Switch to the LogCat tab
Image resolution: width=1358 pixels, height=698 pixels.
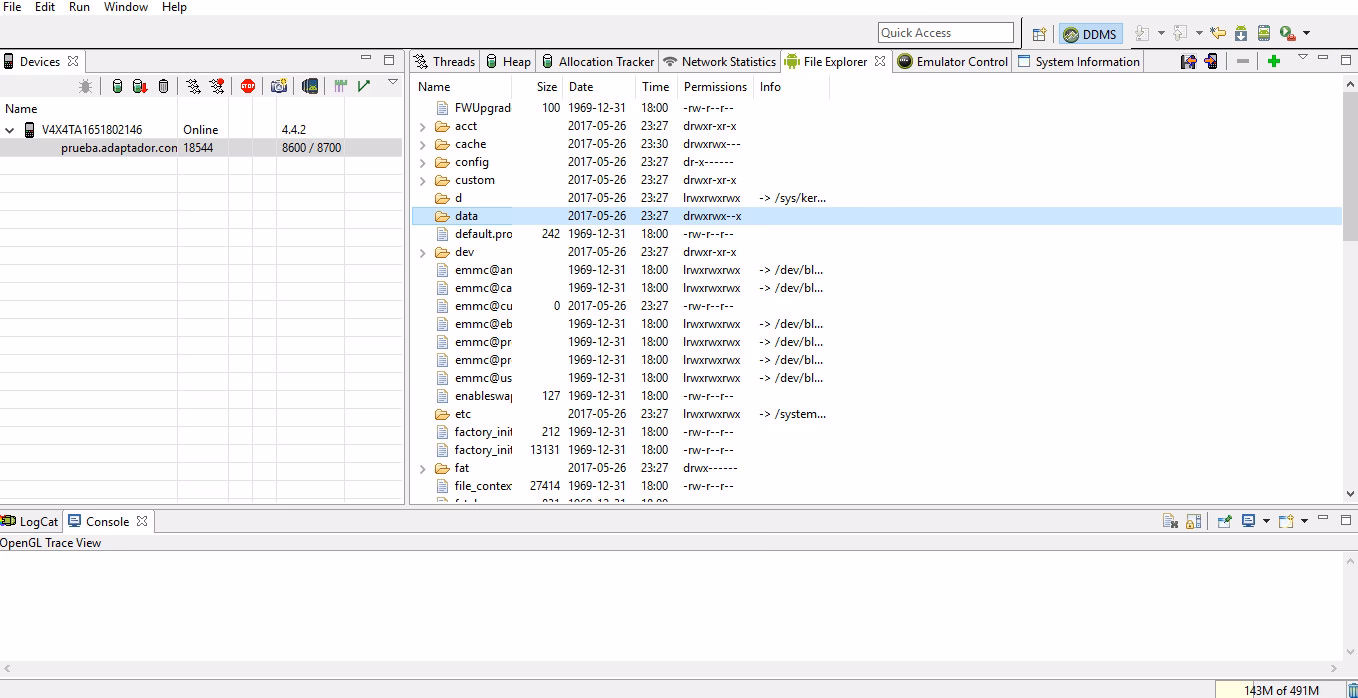click(x=30, y=521)
